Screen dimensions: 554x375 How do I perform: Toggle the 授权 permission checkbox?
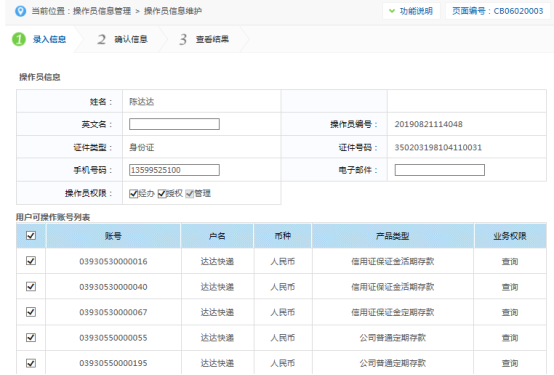(162, 194)
